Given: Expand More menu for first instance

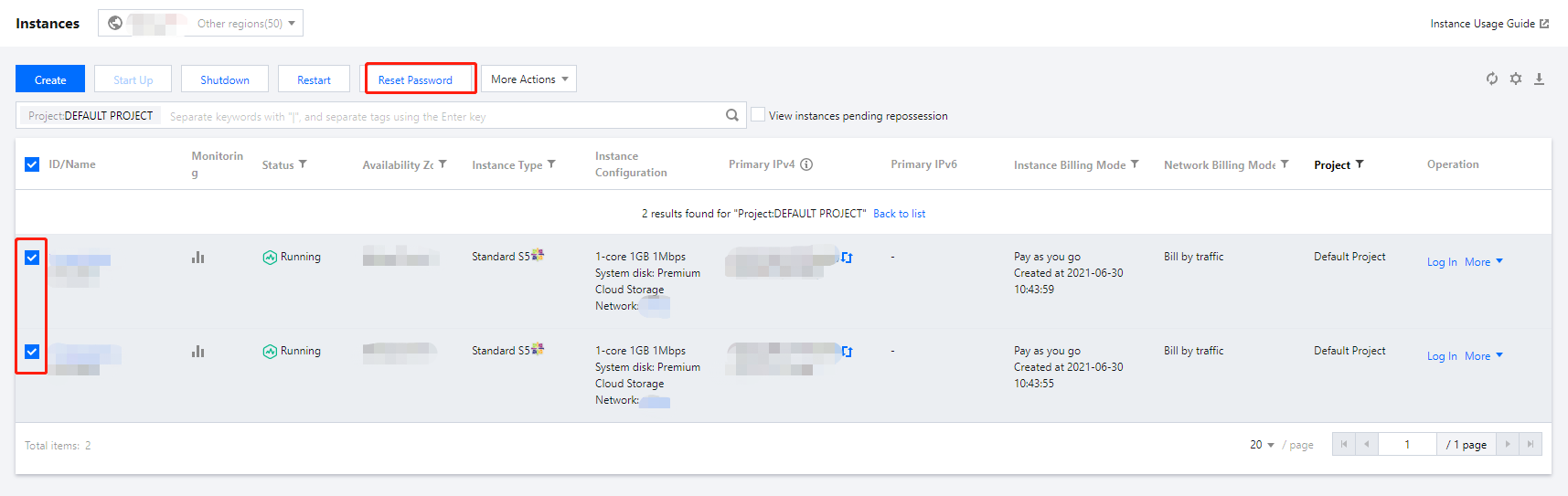Looking at the screenshot, I should (x=1483, y=262).
